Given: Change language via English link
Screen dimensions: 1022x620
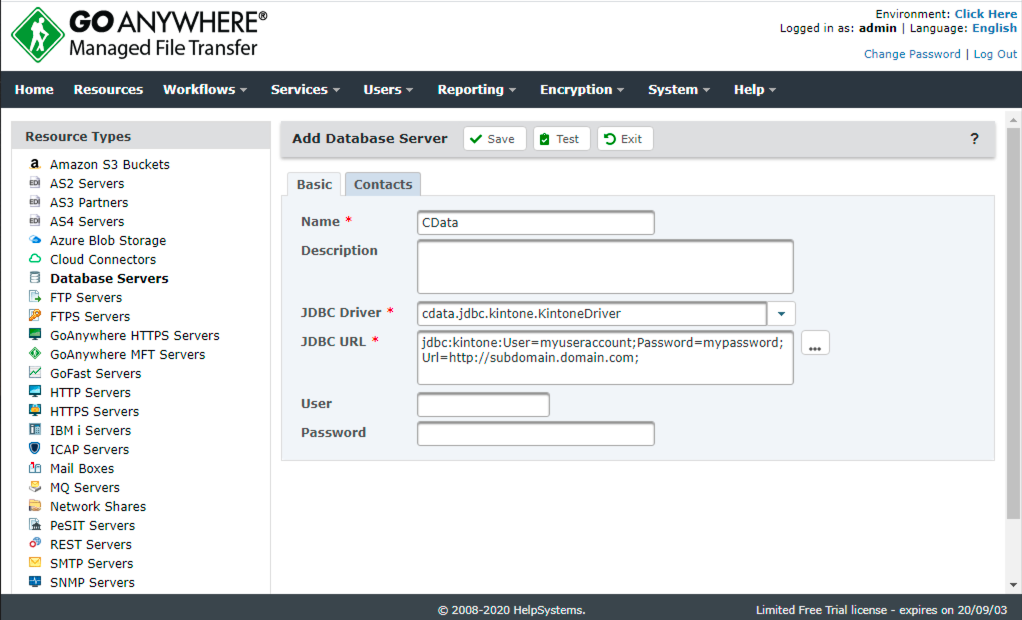Looking at the screenshot, I should [994, 28].
